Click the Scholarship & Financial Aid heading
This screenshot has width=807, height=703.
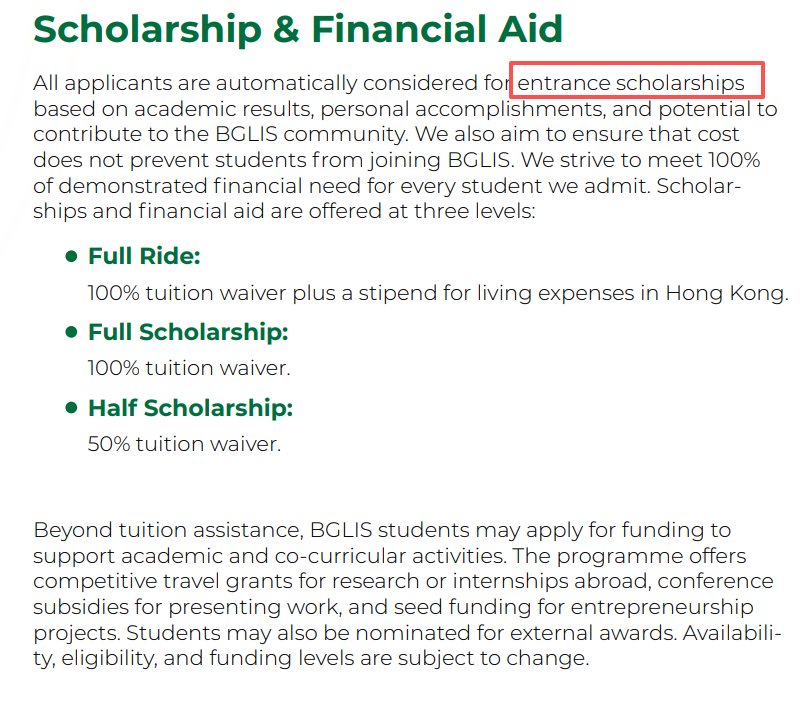click(297, 29)
